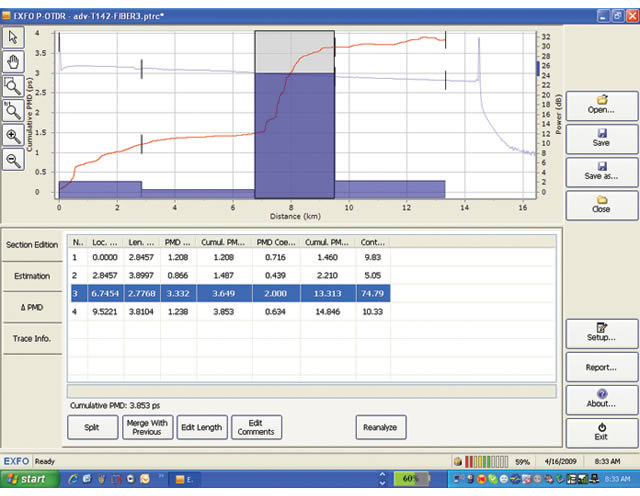
Task: Generate a report with Report button
Action: tap(601, 367)
